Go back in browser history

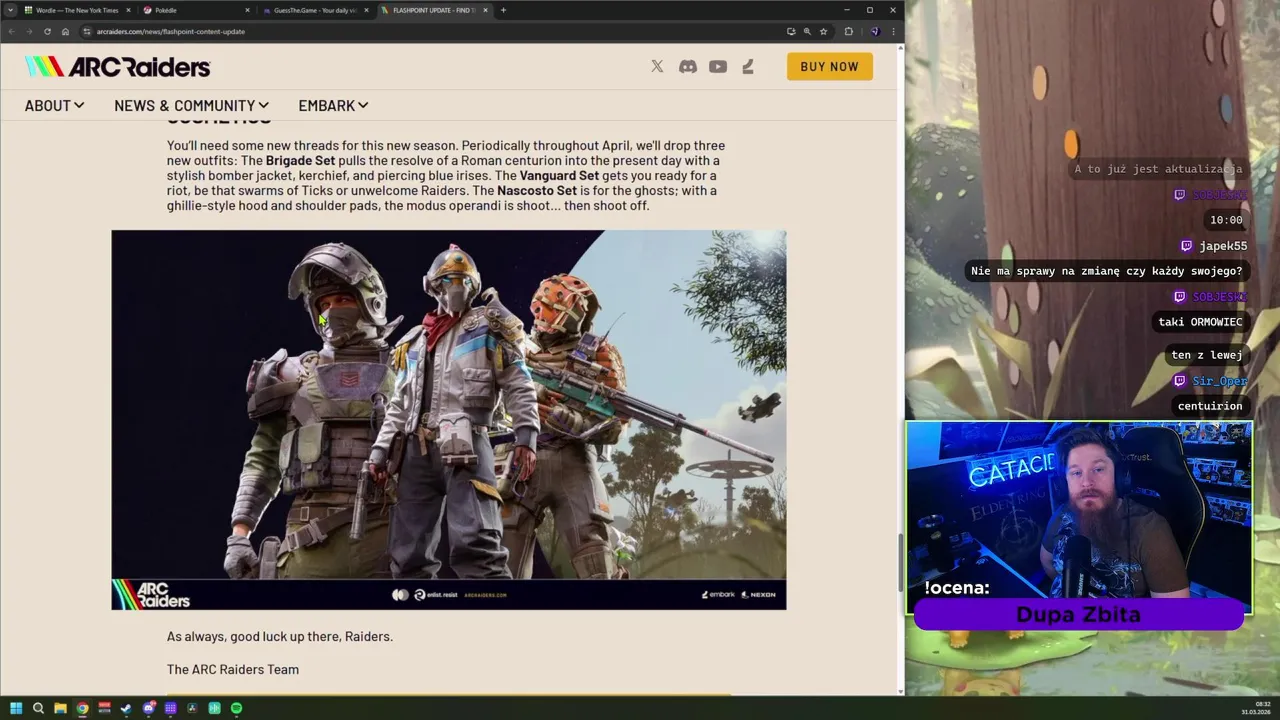click(12, 31)
